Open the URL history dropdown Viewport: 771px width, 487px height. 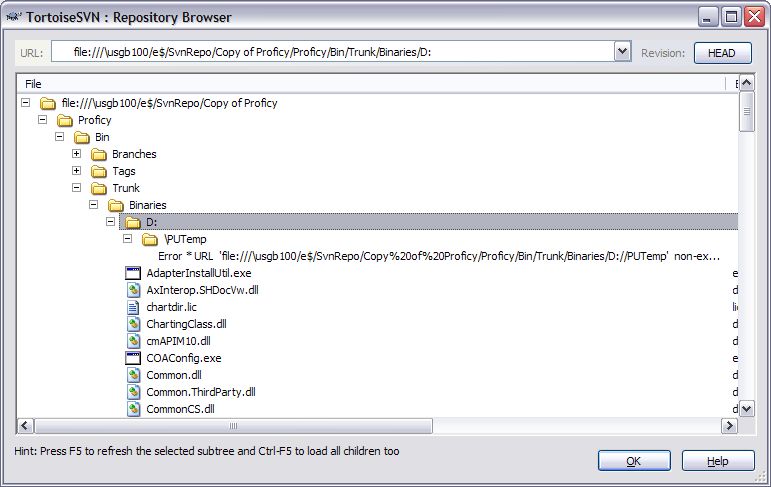[623, 52]
